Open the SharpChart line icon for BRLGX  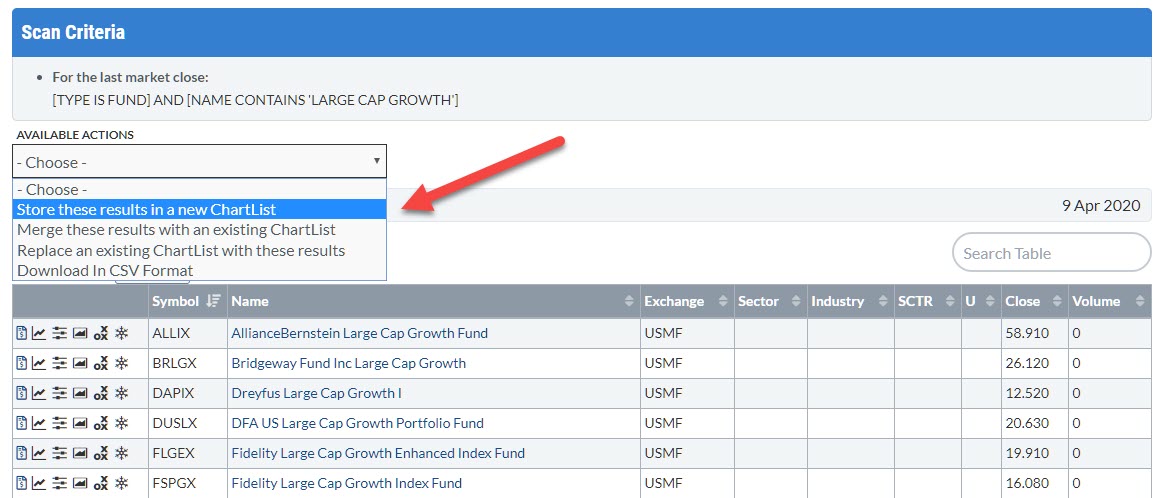click(x=39, y=364)
